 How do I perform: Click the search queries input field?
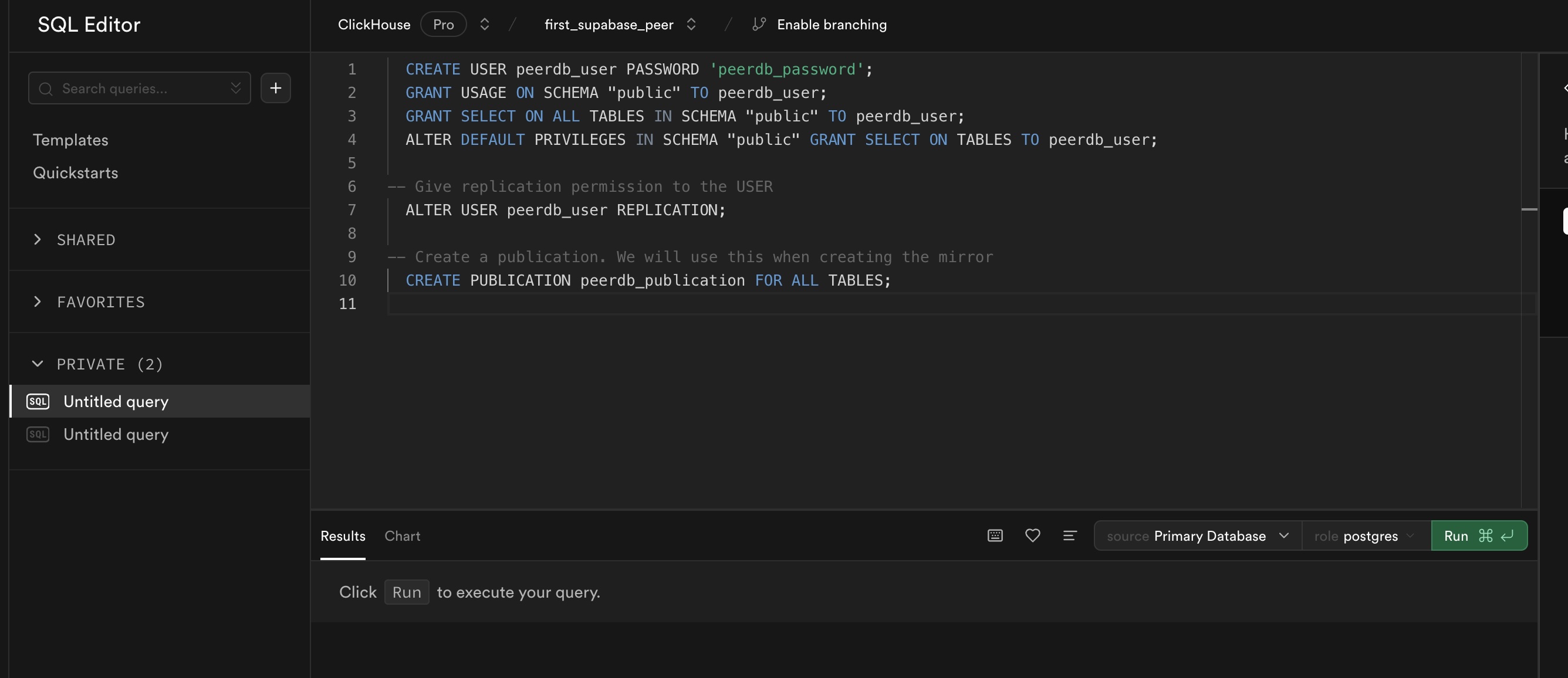(x=139, y=87)
